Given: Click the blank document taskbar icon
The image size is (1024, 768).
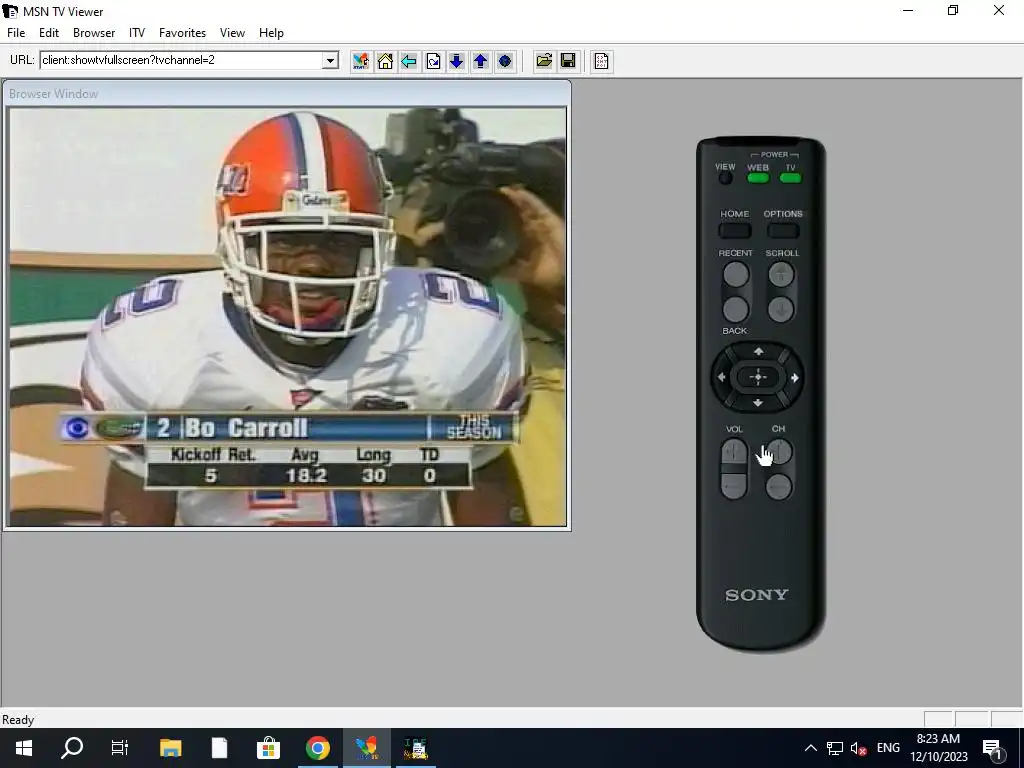Looking at the screenshot, I should (219, 748).
